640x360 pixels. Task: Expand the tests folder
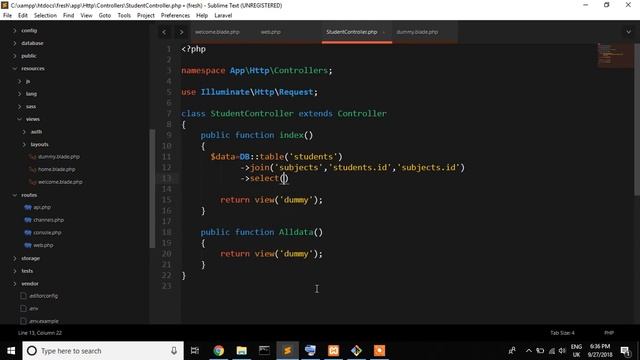(15, 271)
